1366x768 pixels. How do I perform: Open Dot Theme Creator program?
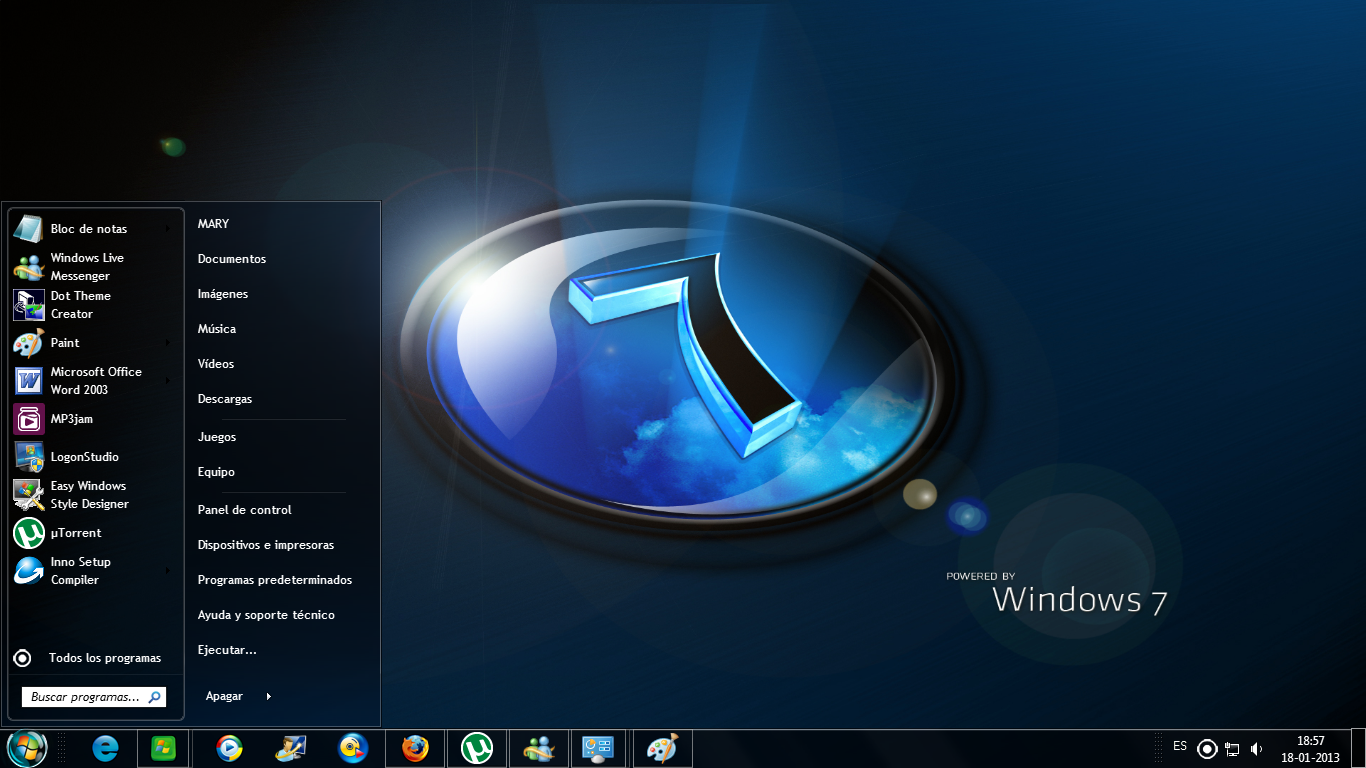pyautogui.click(x=95, y=305)
